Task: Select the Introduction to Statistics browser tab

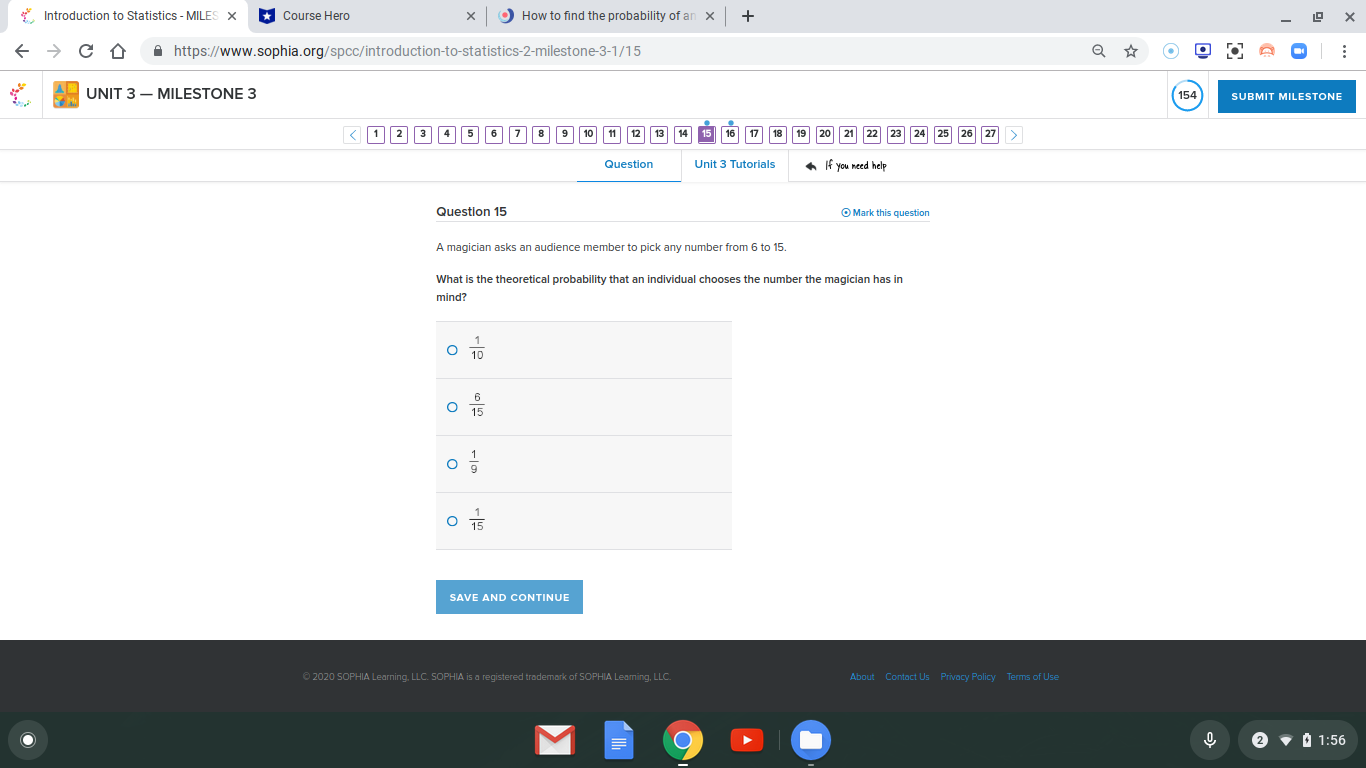Action: click(124, 16)
